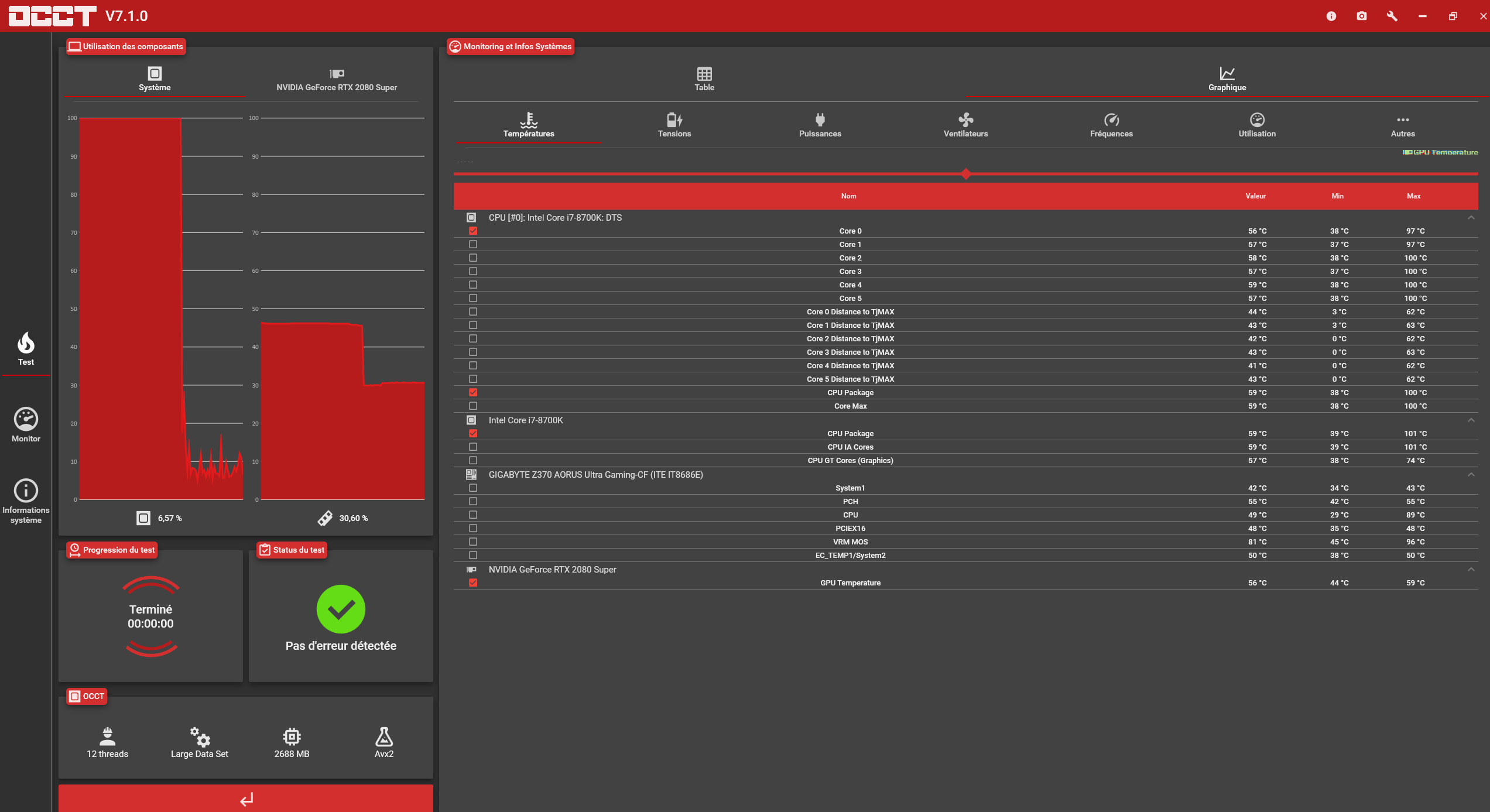Click the Avx2 flask icon

pos(384,736)
